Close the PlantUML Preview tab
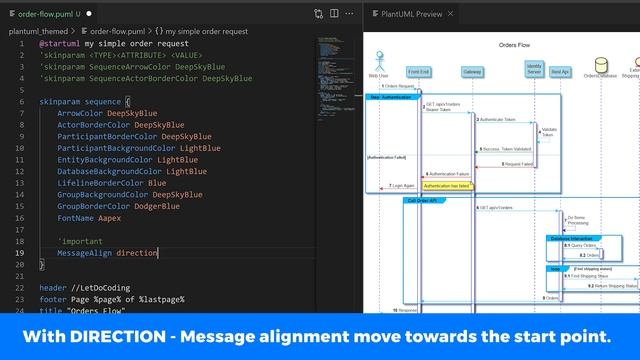640x360 pixels. 450,13
